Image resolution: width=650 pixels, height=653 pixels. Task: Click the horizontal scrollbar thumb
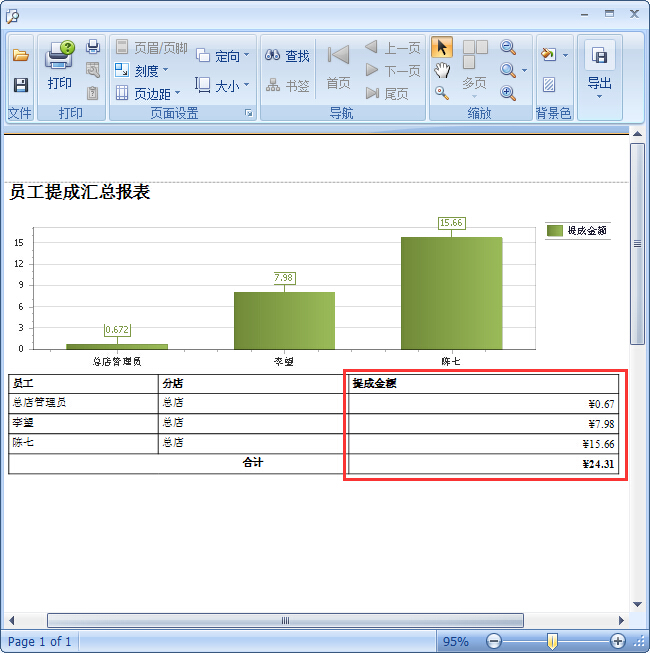click(285, 620)
